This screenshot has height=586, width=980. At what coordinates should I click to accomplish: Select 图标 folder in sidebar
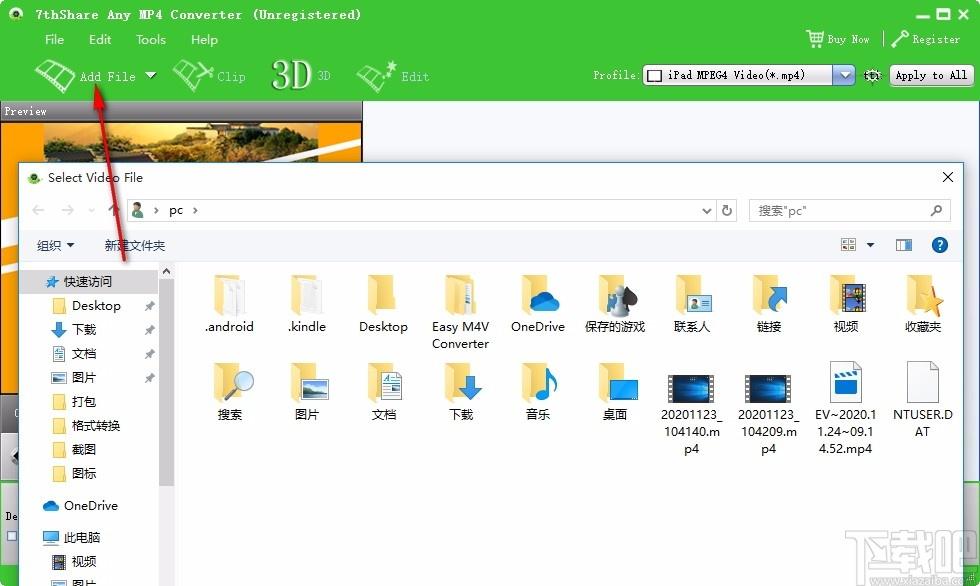click(x=84, y=474)
